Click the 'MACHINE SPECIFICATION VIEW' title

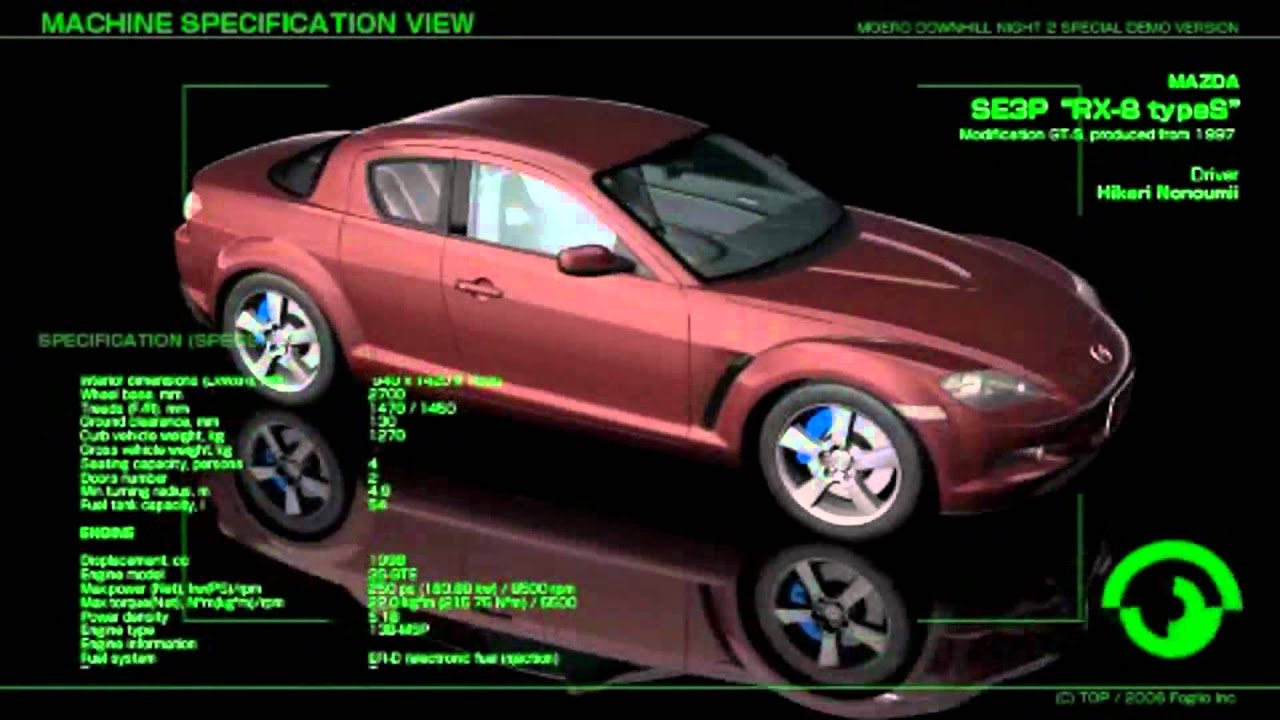(258, 23)
